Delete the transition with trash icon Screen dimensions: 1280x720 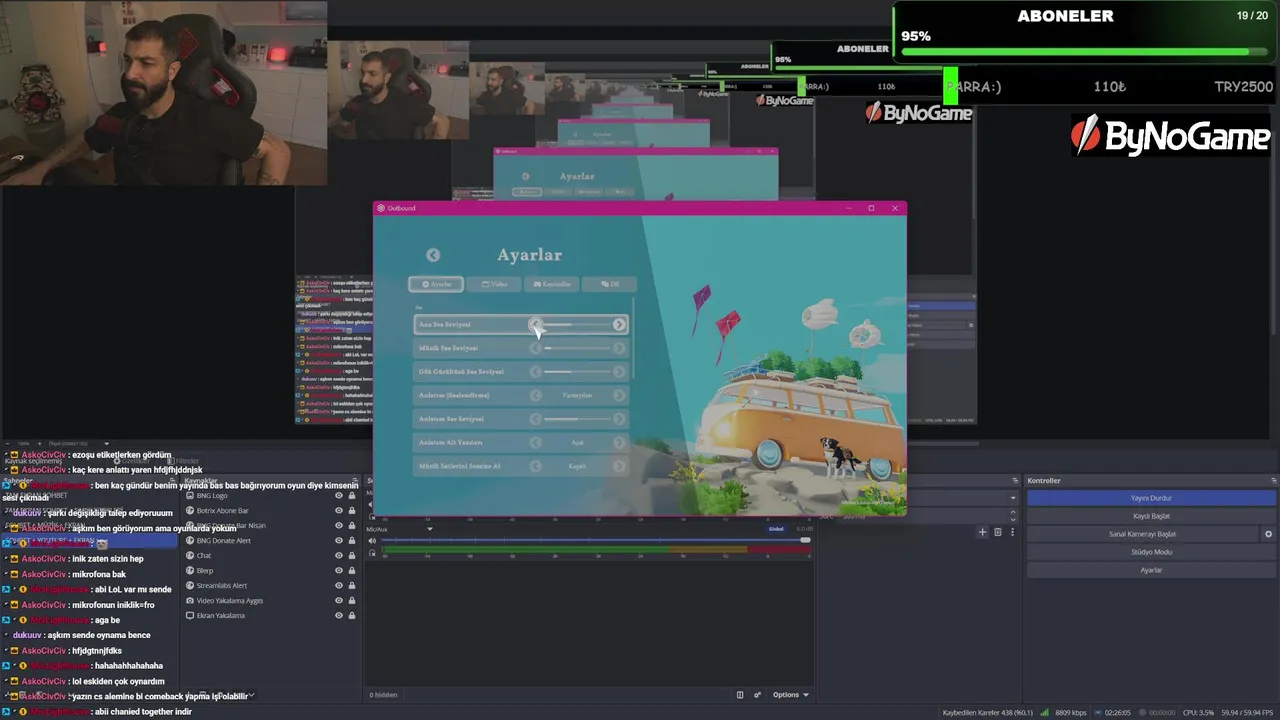point(997,532)
